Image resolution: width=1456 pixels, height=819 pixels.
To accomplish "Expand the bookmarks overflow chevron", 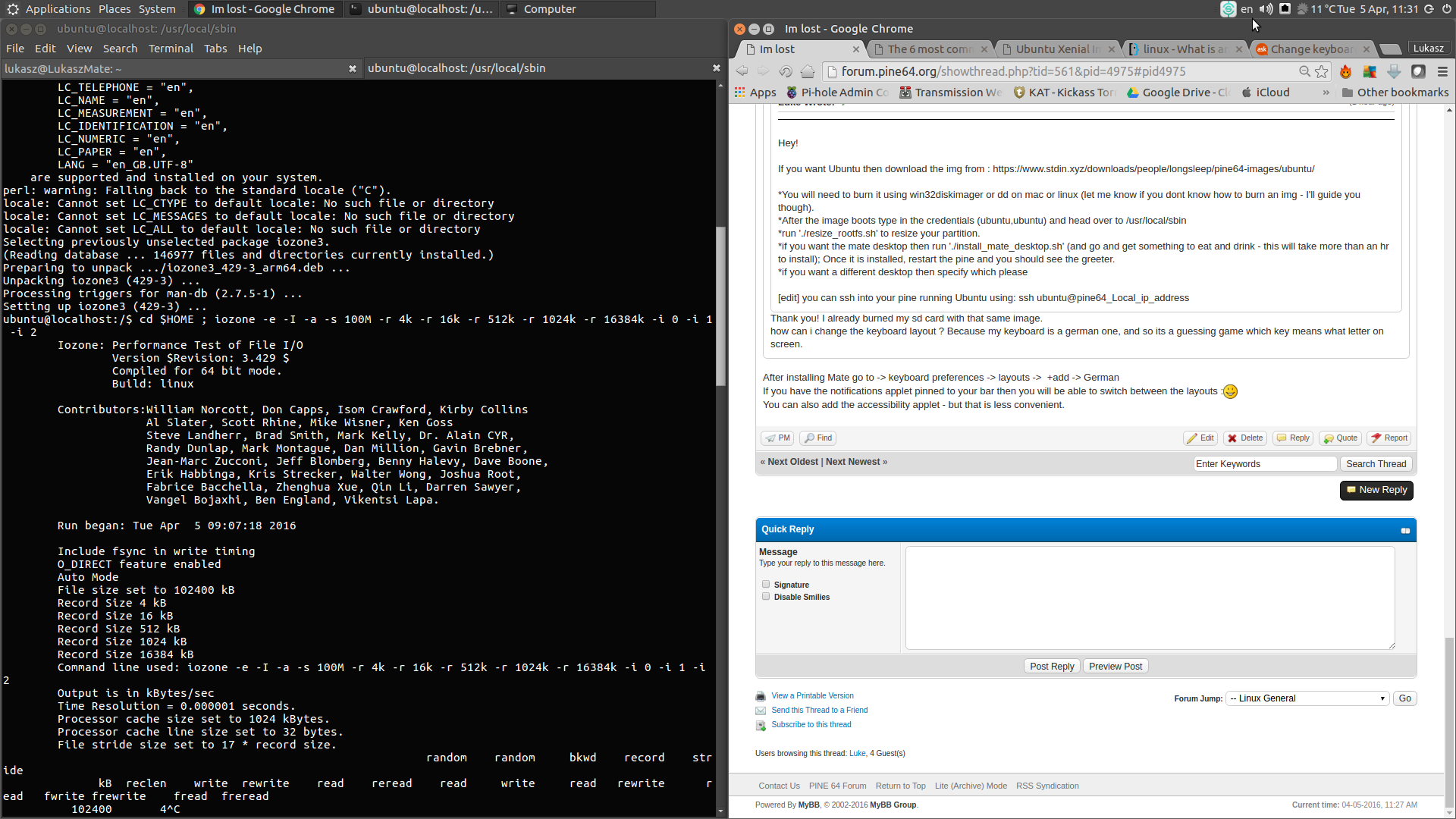I will click(1326, 93).
